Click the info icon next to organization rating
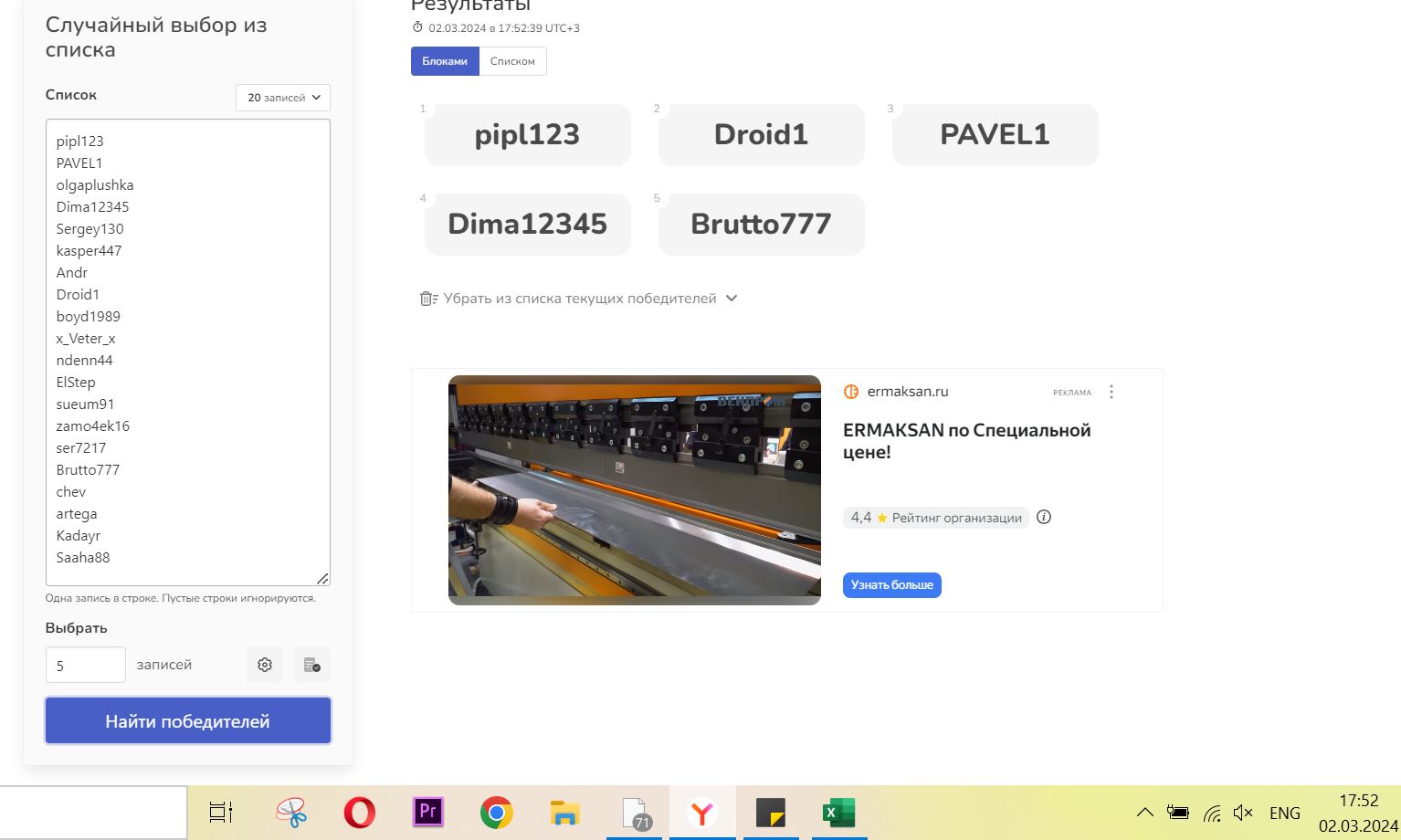Screen dimensions: 1401x840 pos(1044,517)
